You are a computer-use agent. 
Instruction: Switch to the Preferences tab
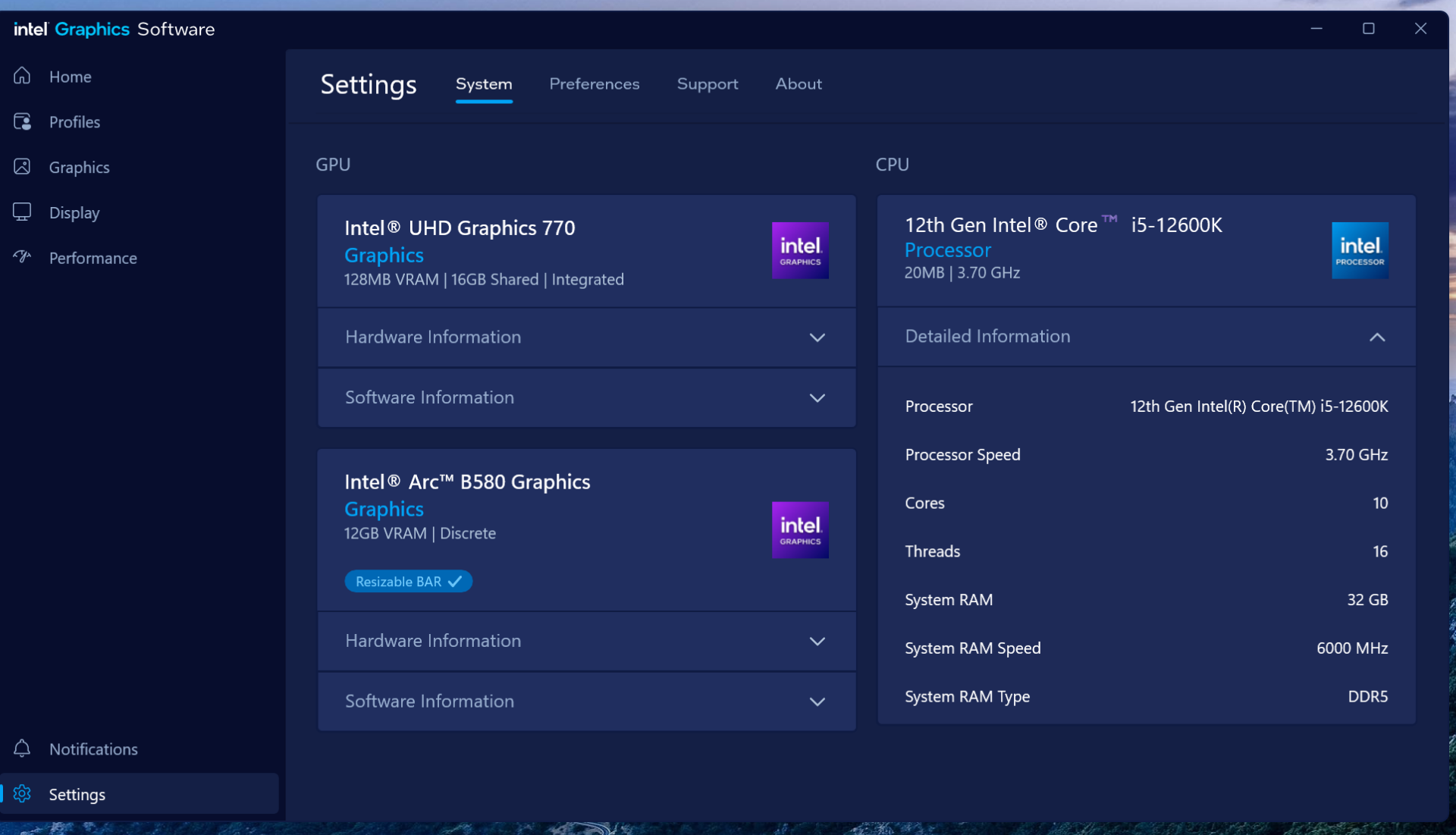point(594,84)
